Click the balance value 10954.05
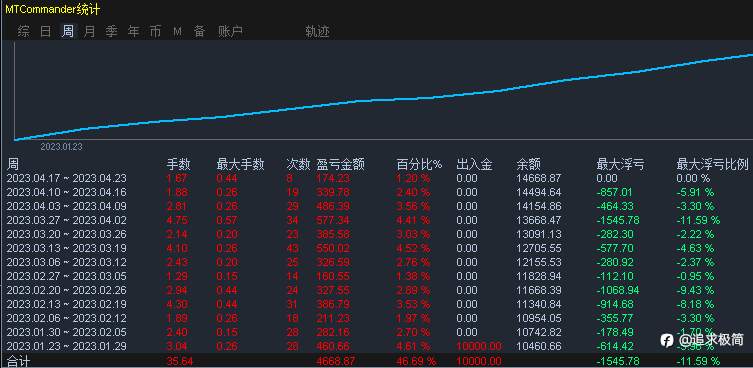Screen dimensions: 753x368 click(x=538, y=318)
